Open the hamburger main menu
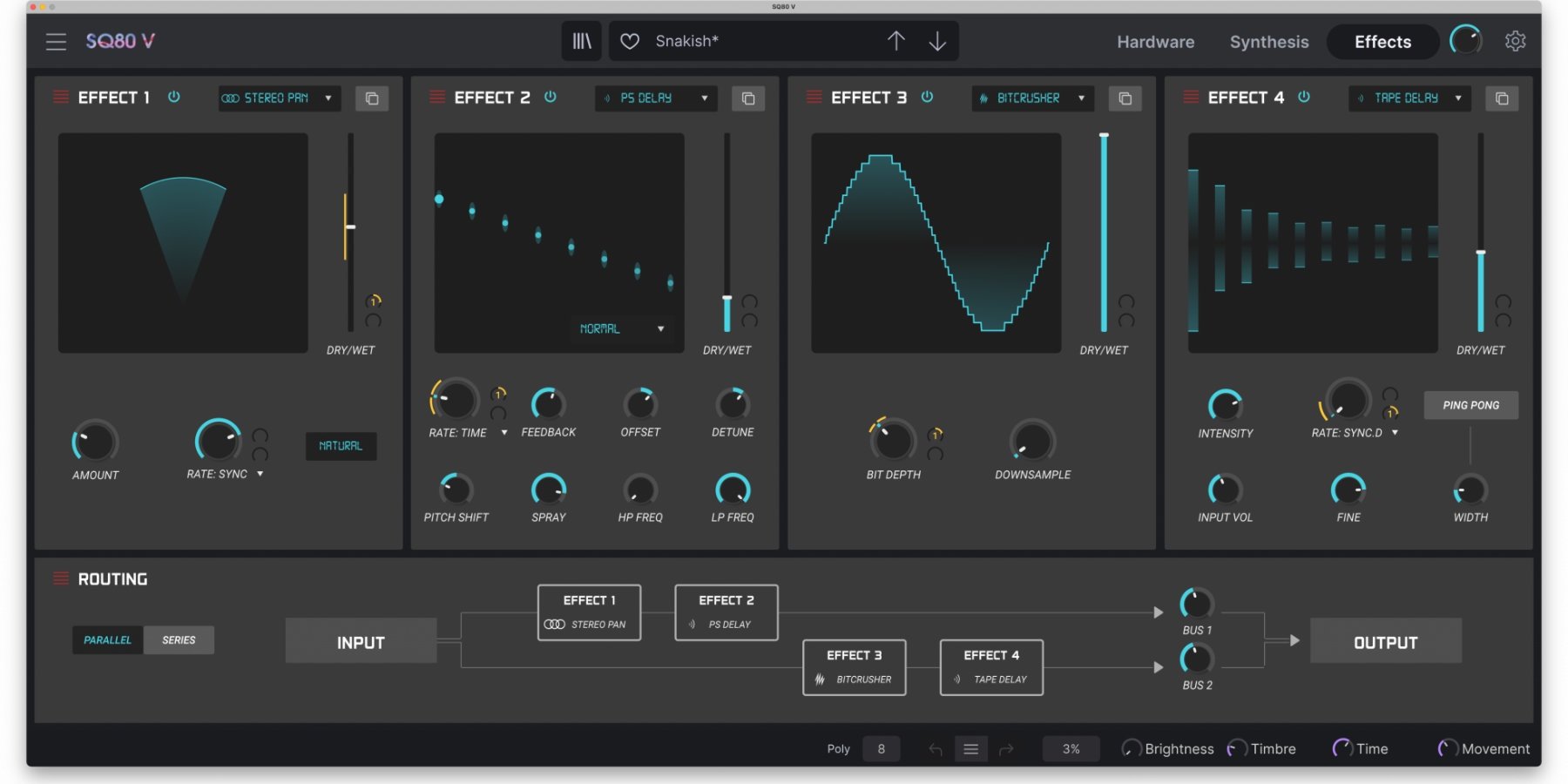The width and height of the screenshot is (1568, 784). 56,41
